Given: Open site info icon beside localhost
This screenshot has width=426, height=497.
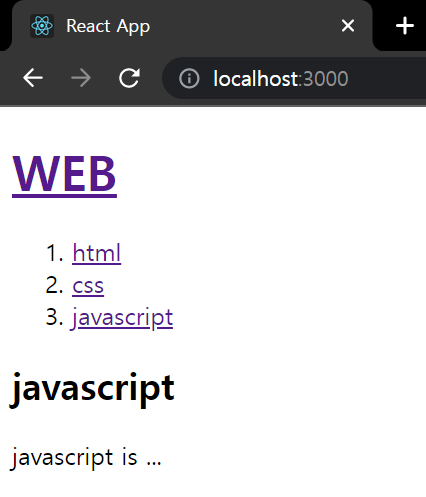Looking at the screenshot, I should point(189,79).
